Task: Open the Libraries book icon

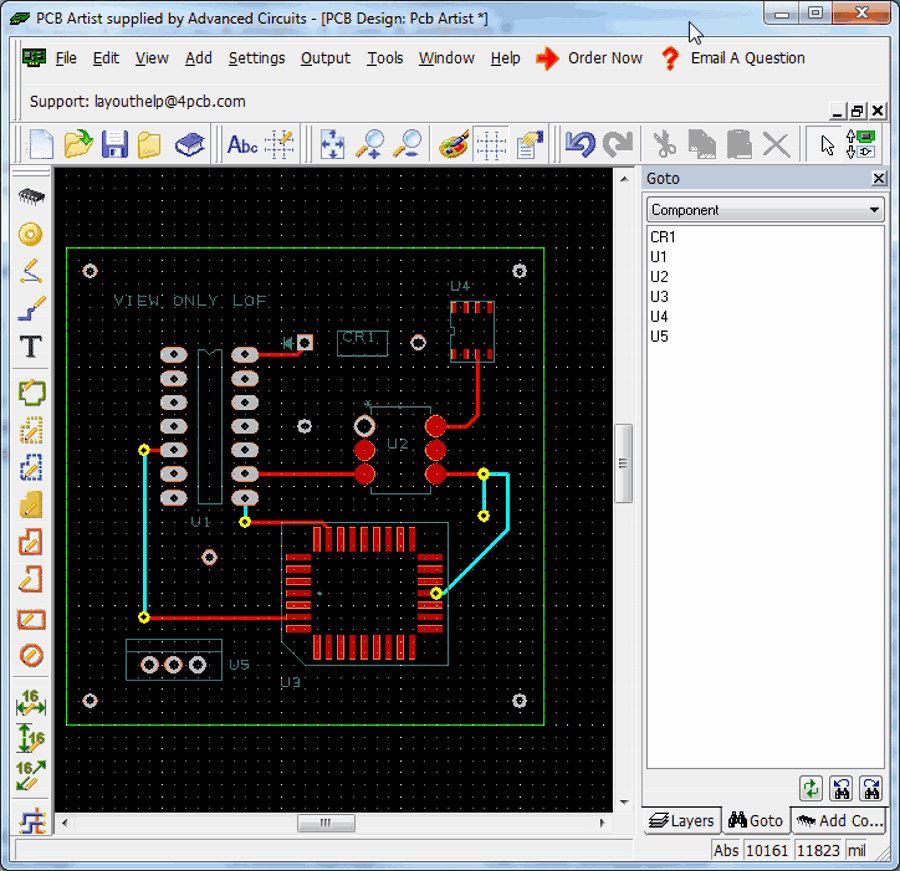Action: pos(190,144)
